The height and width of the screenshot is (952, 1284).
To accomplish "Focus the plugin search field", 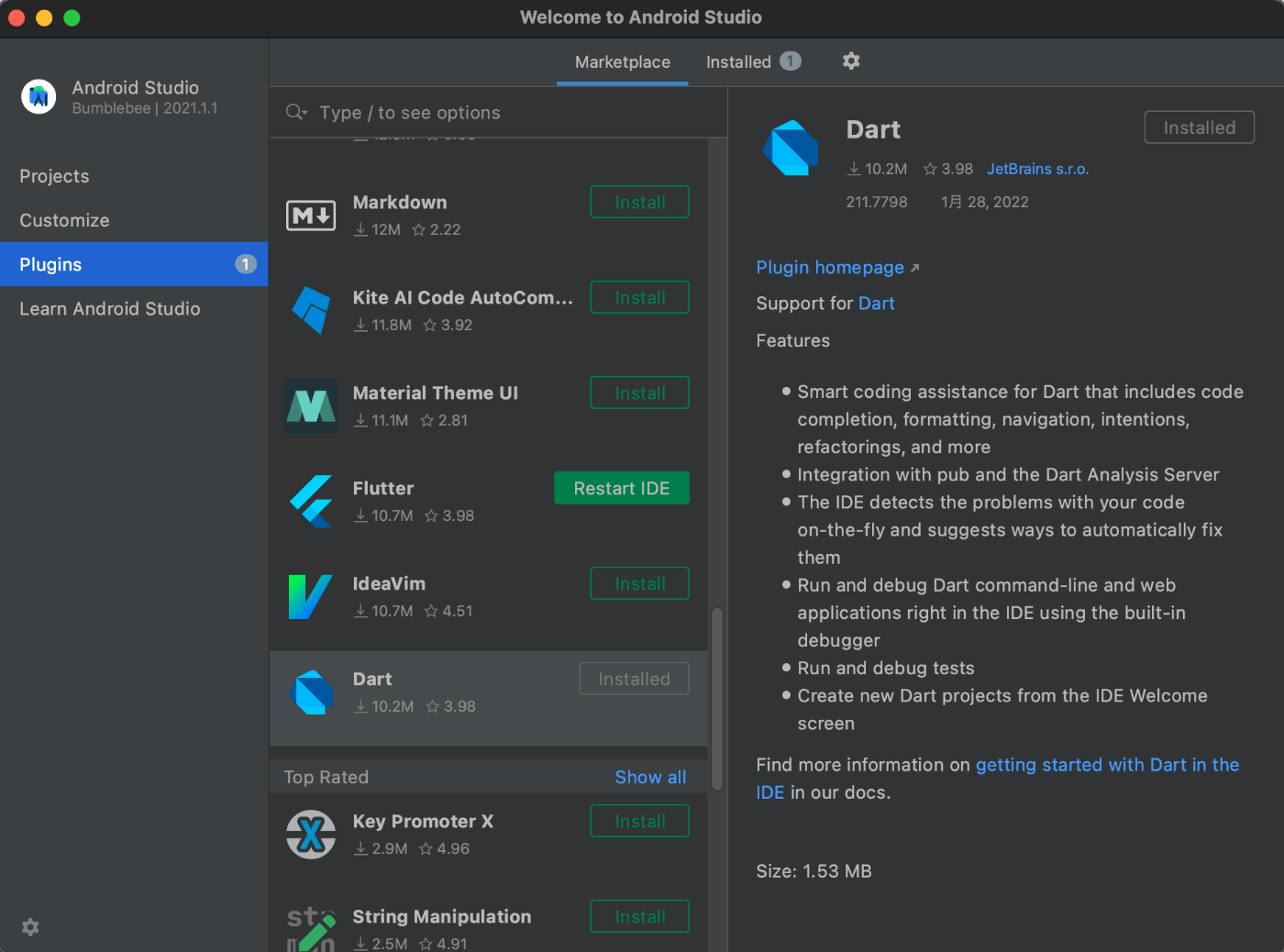I will pyautogui.click(x=498, y=112).
